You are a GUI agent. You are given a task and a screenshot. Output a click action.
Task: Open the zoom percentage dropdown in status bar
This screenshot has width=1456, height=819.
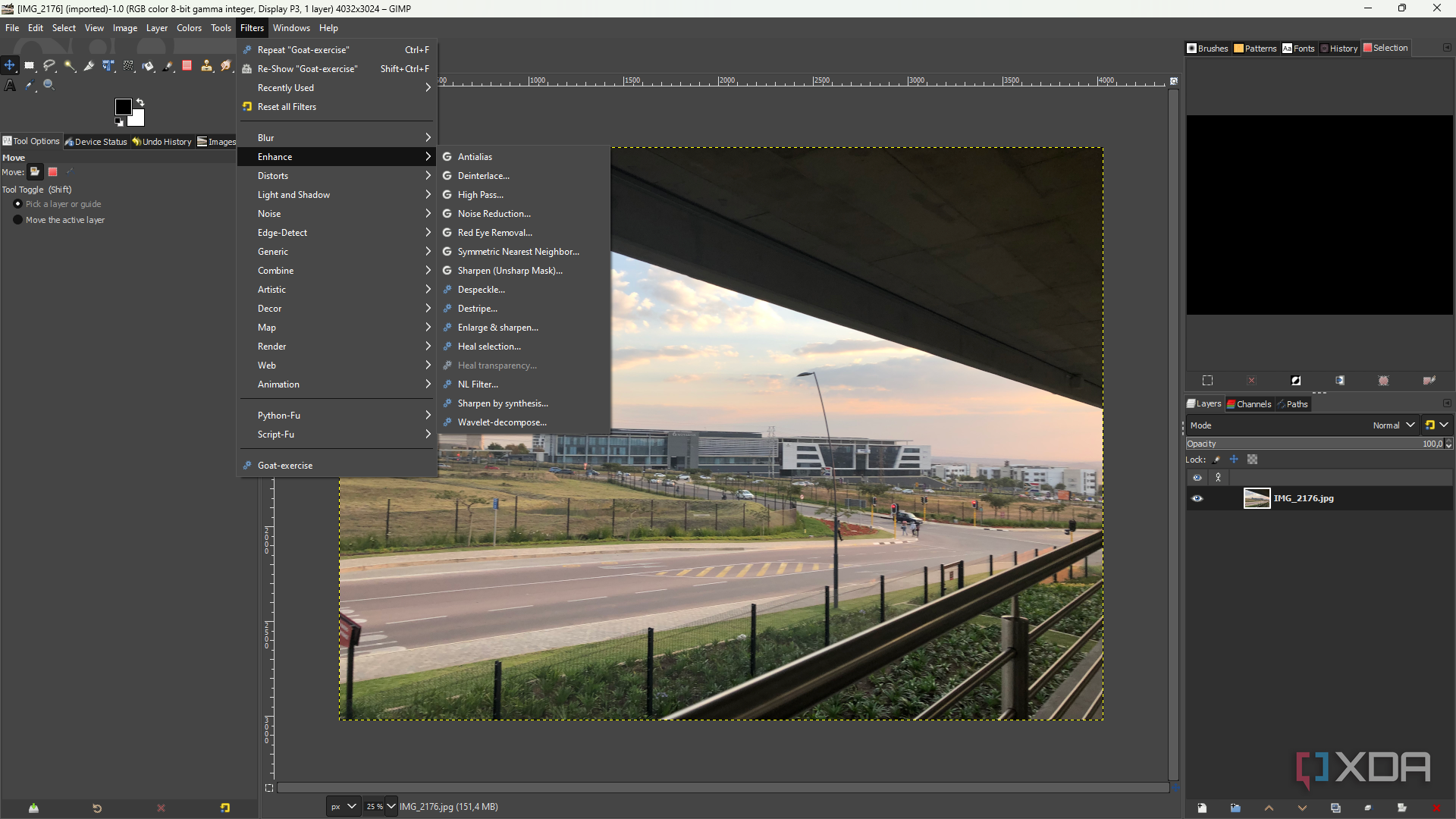[391, 807]
